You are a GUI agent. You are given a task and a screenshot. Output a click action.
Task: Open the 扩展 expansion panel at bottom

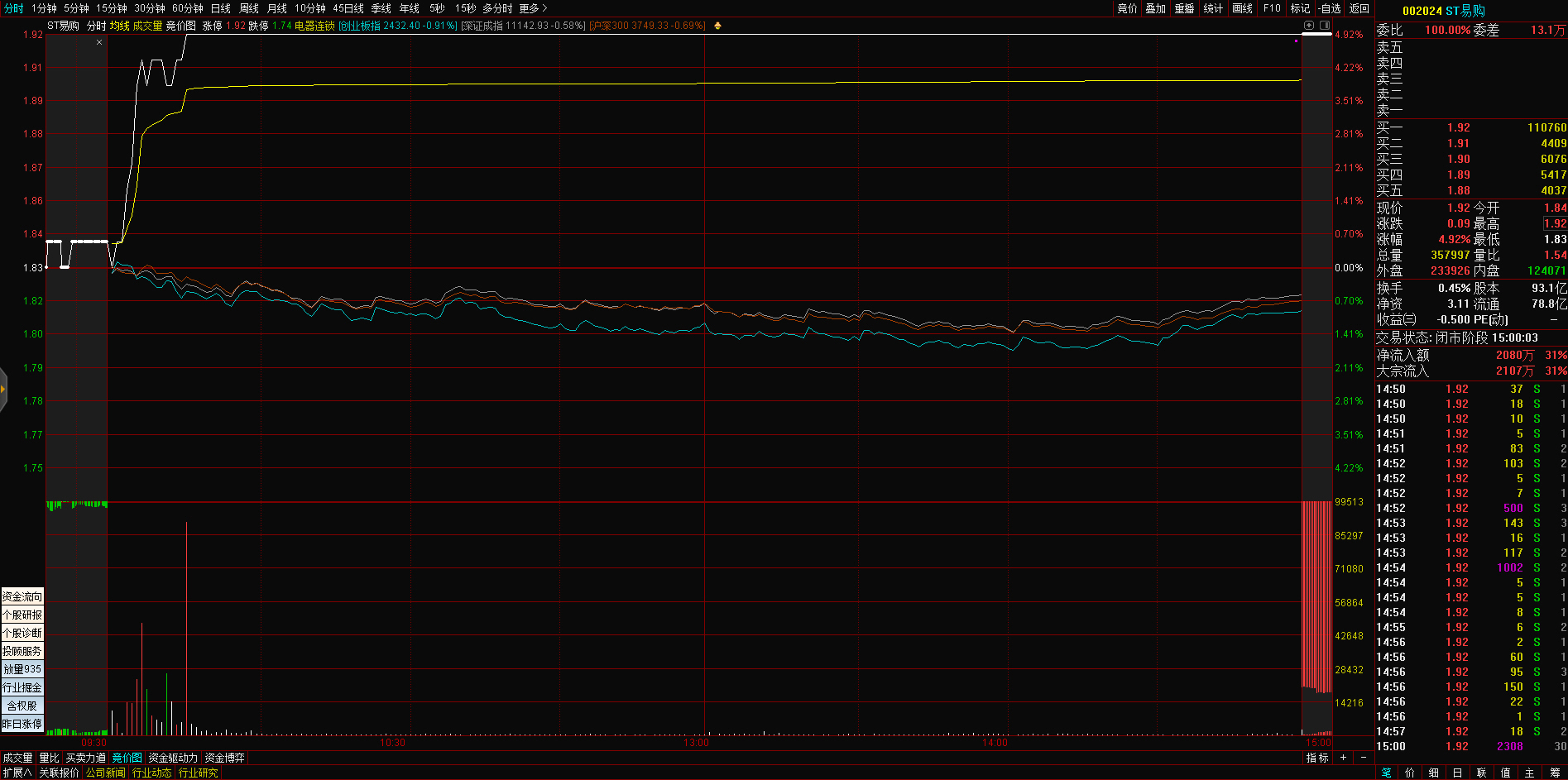pyautogui.click(x=17, y=773)
